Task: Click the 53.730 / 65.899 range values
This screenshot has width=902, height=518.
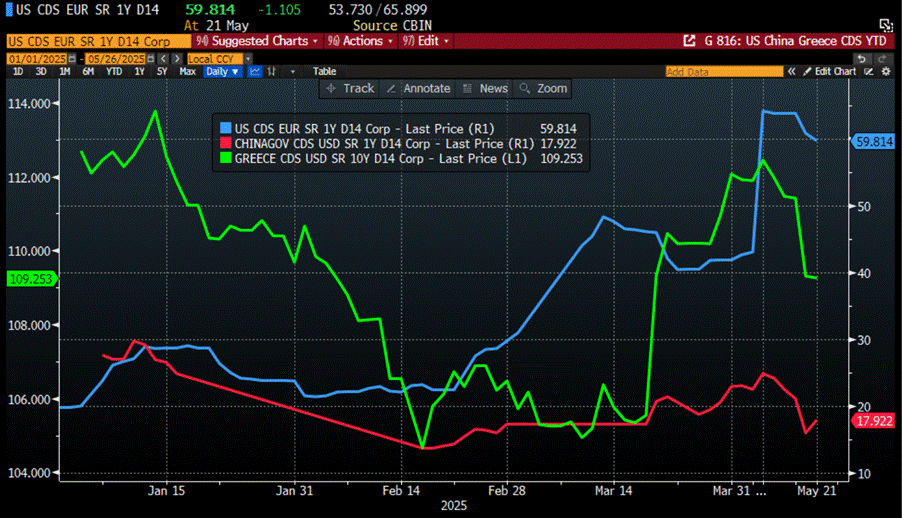Action: [x=378, y=10]
